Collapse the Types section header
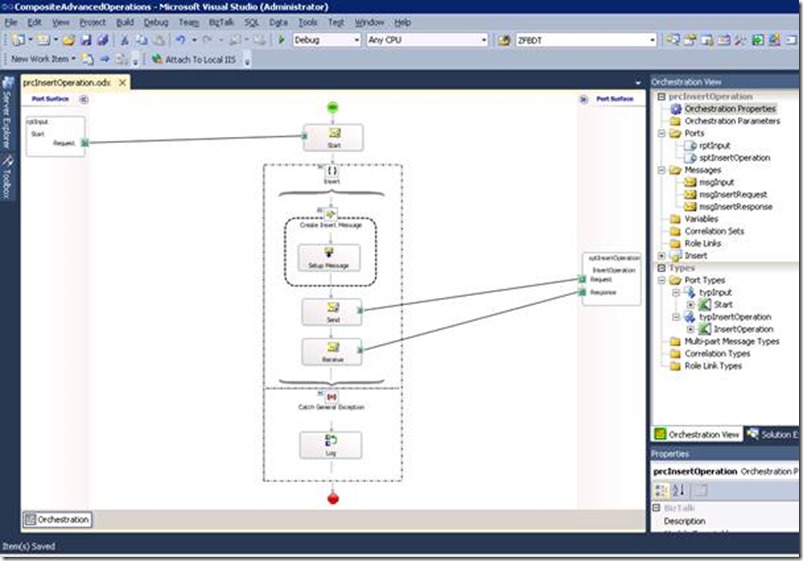 (661, 268)
